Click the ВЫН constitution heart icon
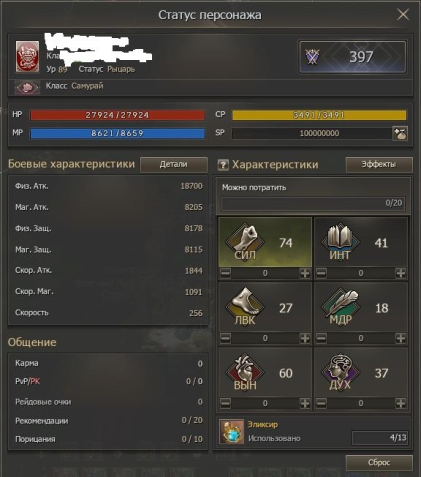 (245, 372)
